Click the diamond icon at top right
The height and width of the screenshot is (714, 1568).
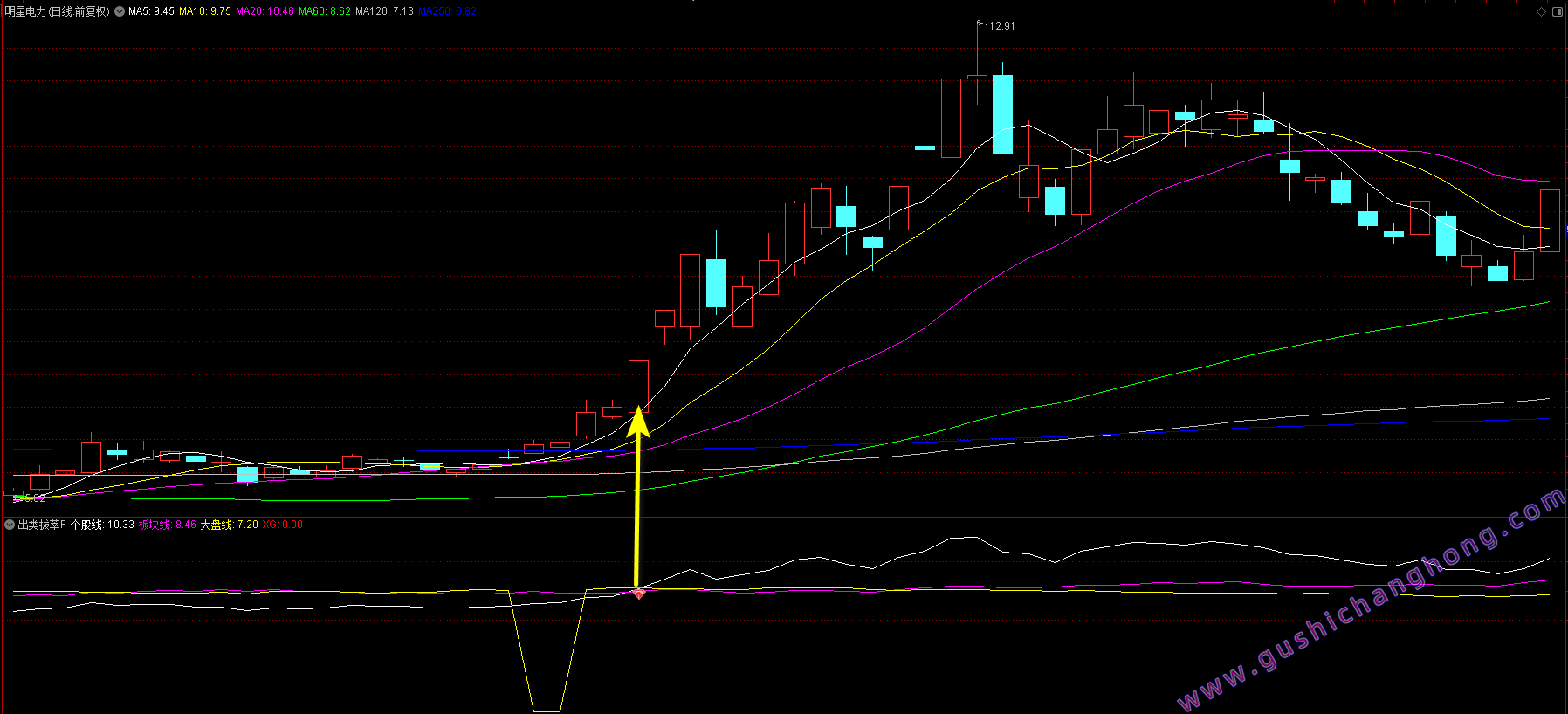[1542, 11]
